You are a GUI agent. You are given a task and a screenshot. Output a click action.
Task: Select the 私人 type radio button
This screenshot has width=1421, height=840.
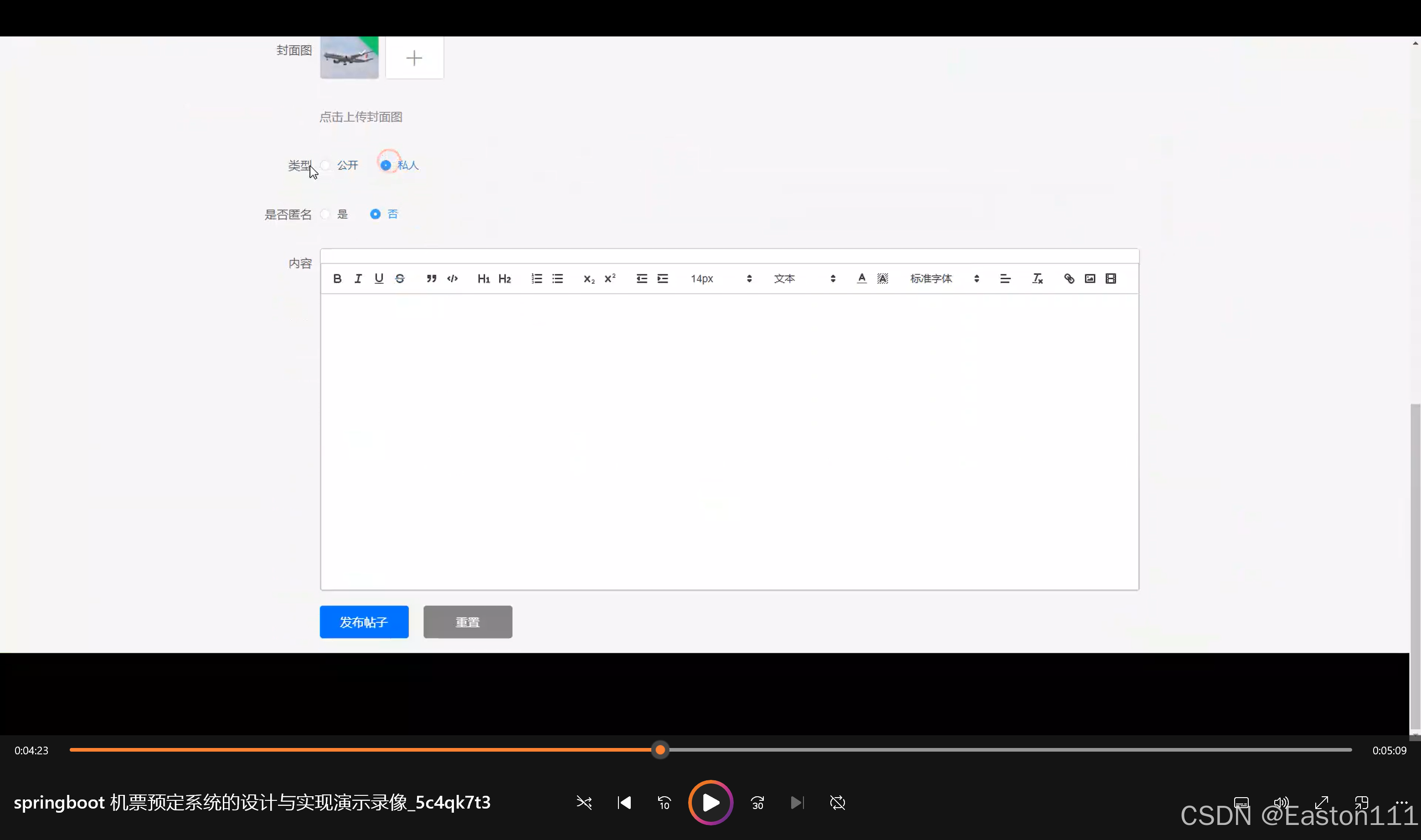(386, 165)
